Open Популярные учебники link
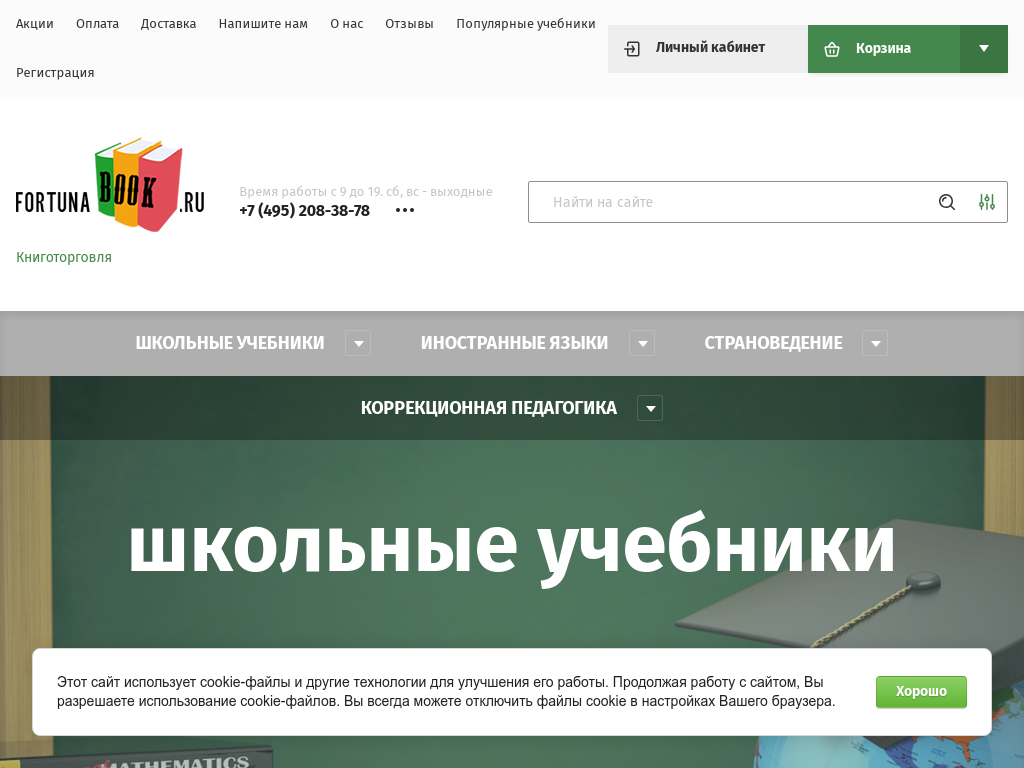 526,24
